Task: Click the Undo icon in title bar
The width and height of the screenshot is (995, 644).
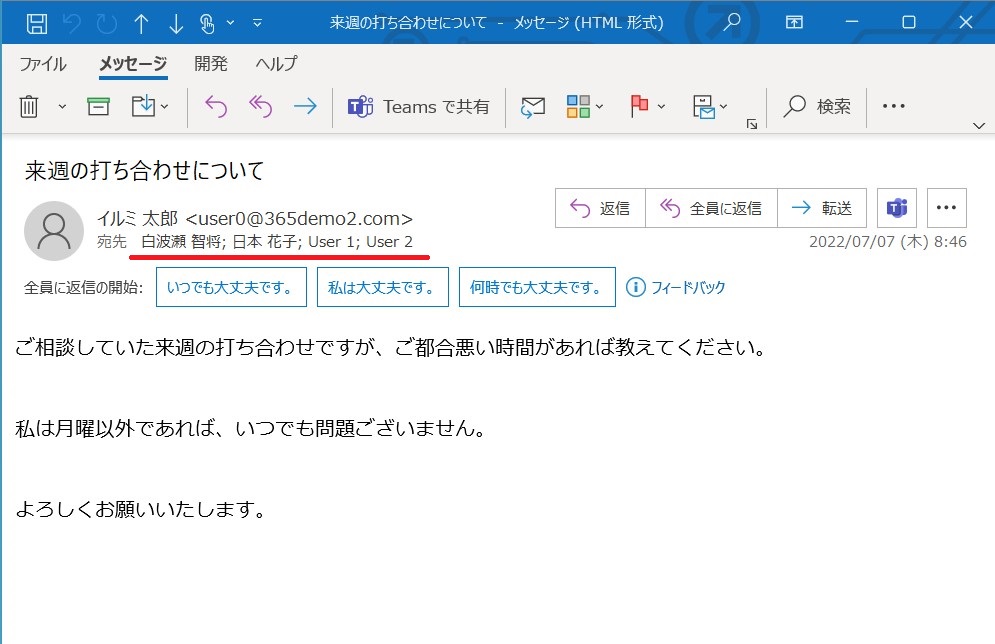Action: [x=72, y=23]
